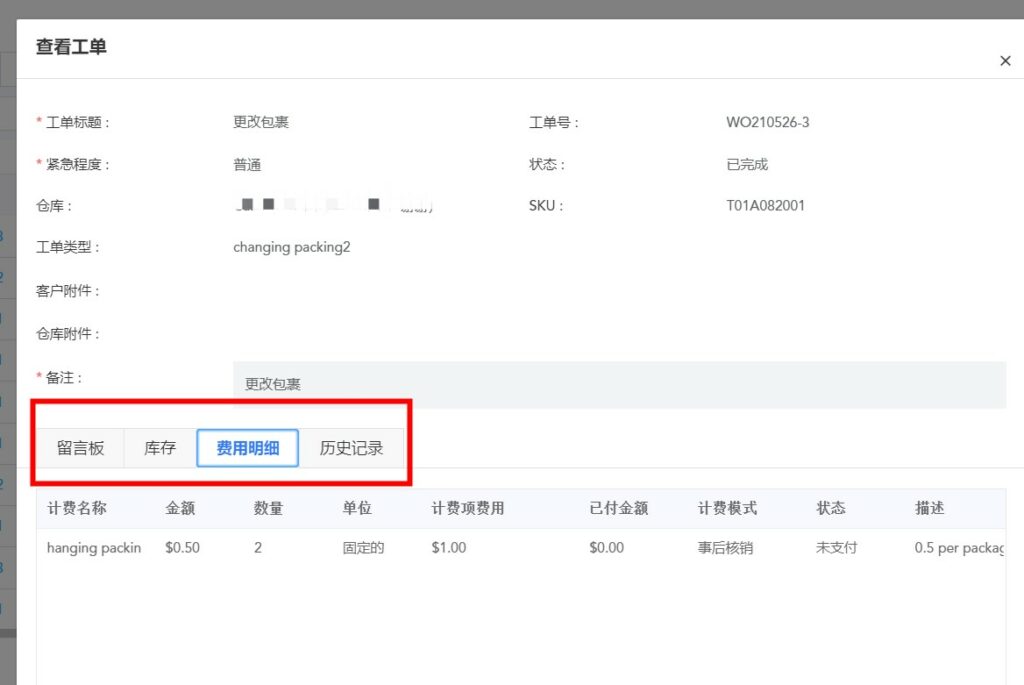Close the 查看工单 dialog

pyautogui.click(x=1004, y=60)
